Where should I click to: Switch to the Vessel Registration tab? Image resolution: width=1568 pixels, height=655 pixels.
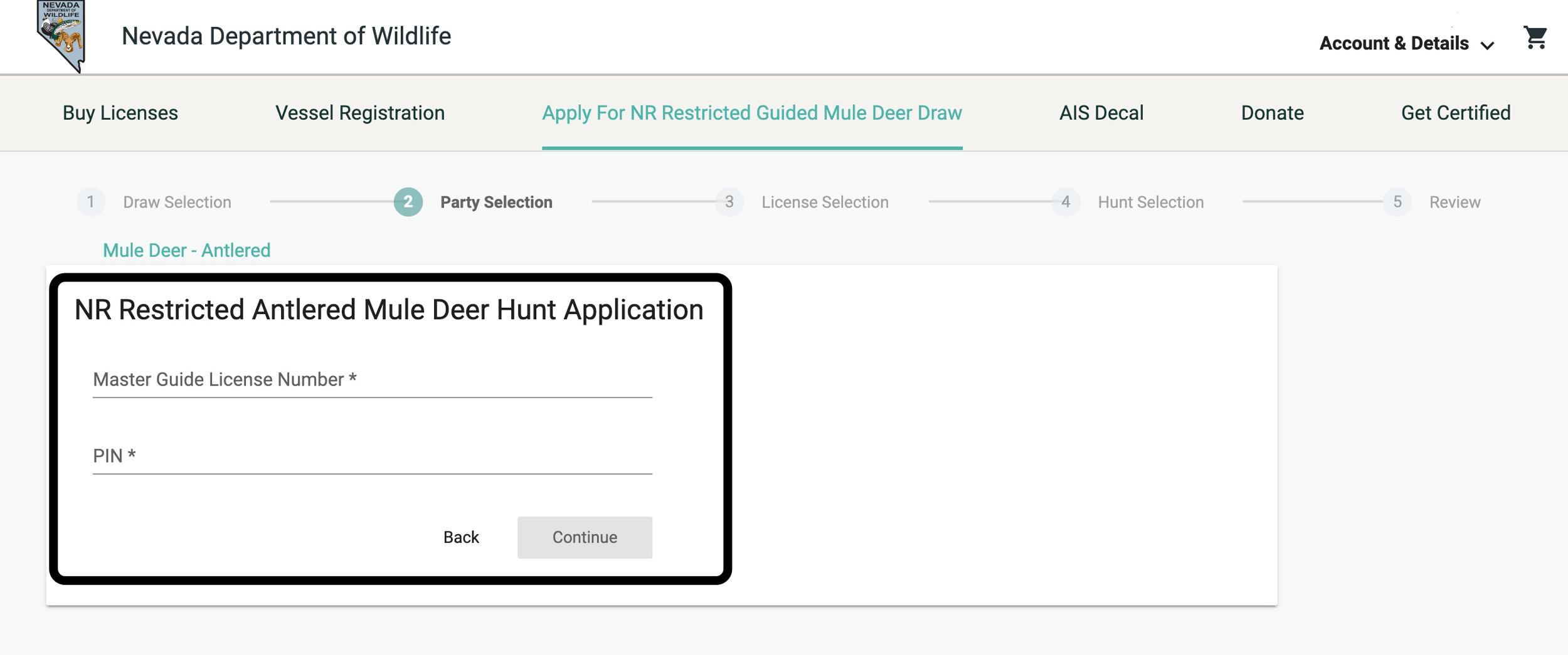tap(361, 113)
